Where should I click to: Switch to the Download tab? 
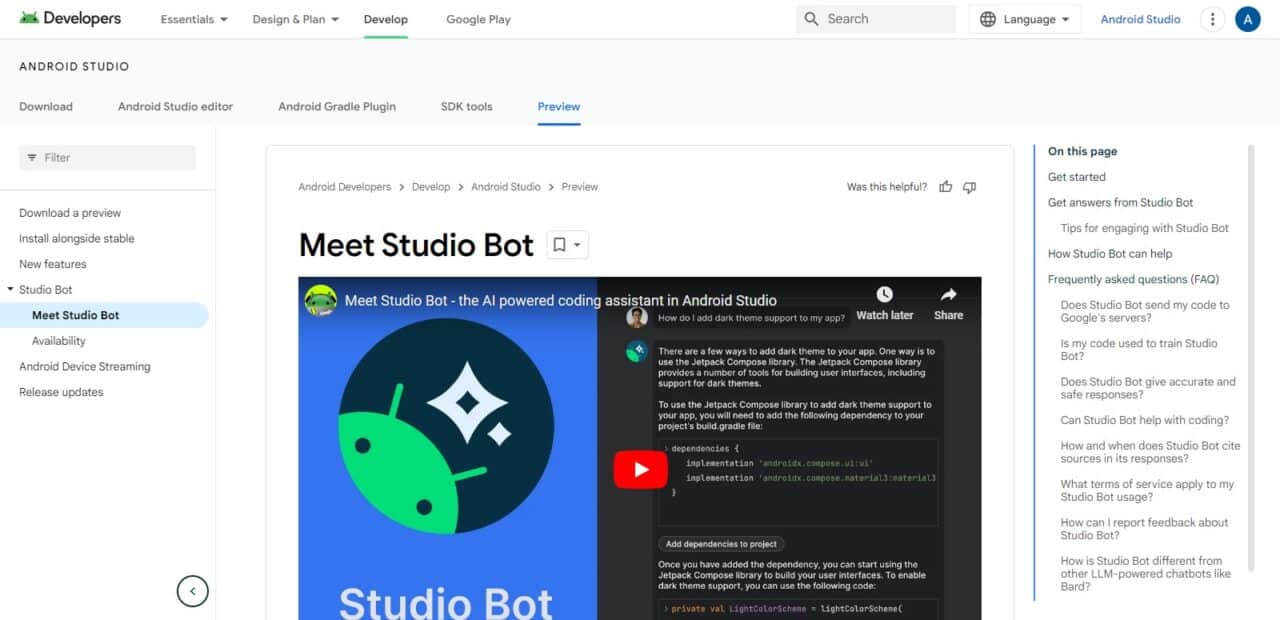tap(46, 107)
